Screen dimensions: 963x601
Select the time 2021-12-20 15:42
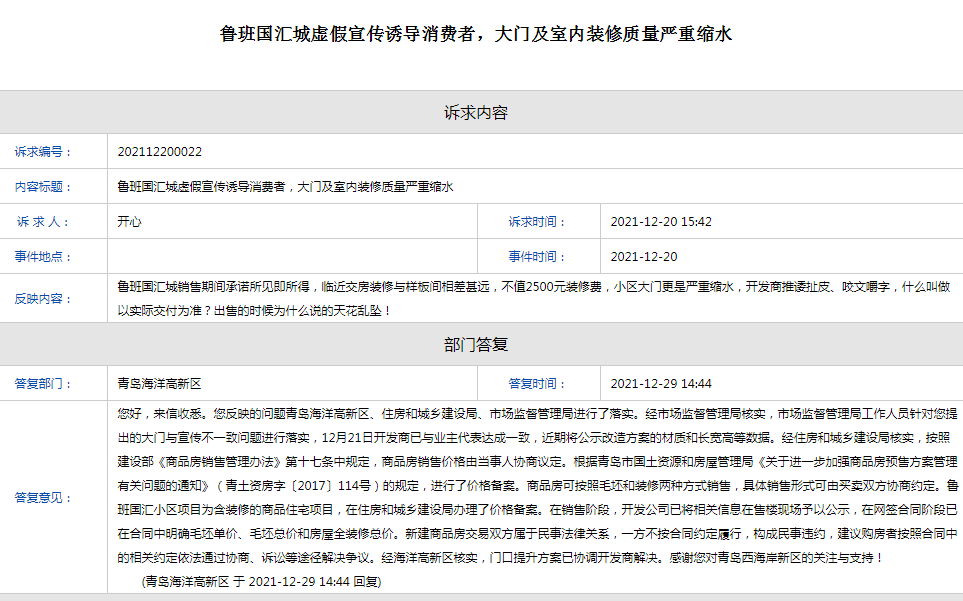point(661,222)
